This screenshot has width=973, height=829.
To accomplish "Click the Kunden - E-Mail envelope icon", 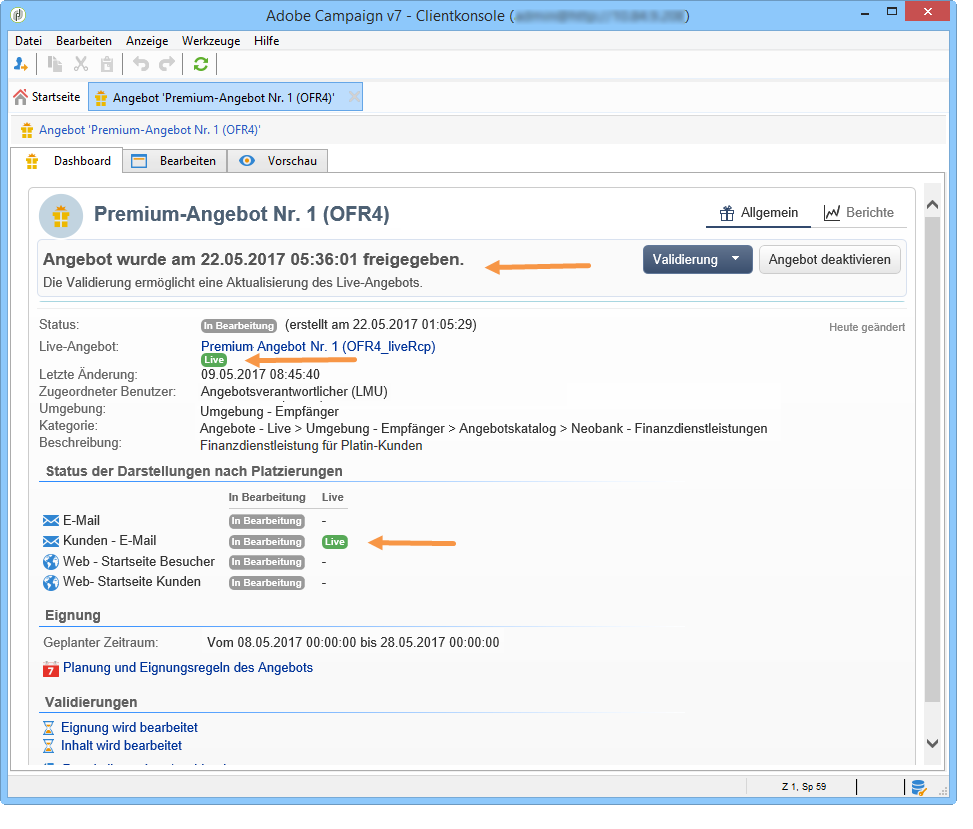I will [x=51, y=541].
